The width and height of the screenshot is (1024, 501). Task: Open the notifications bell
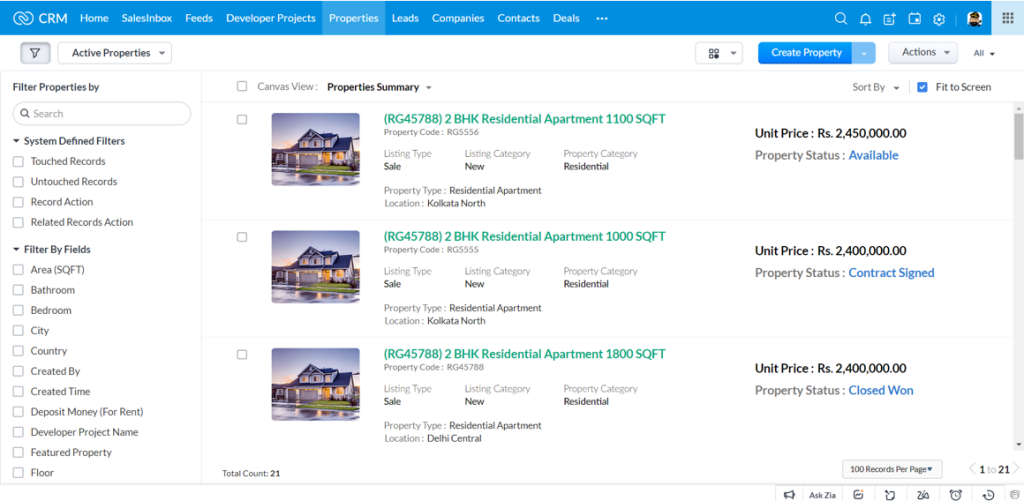865,18
